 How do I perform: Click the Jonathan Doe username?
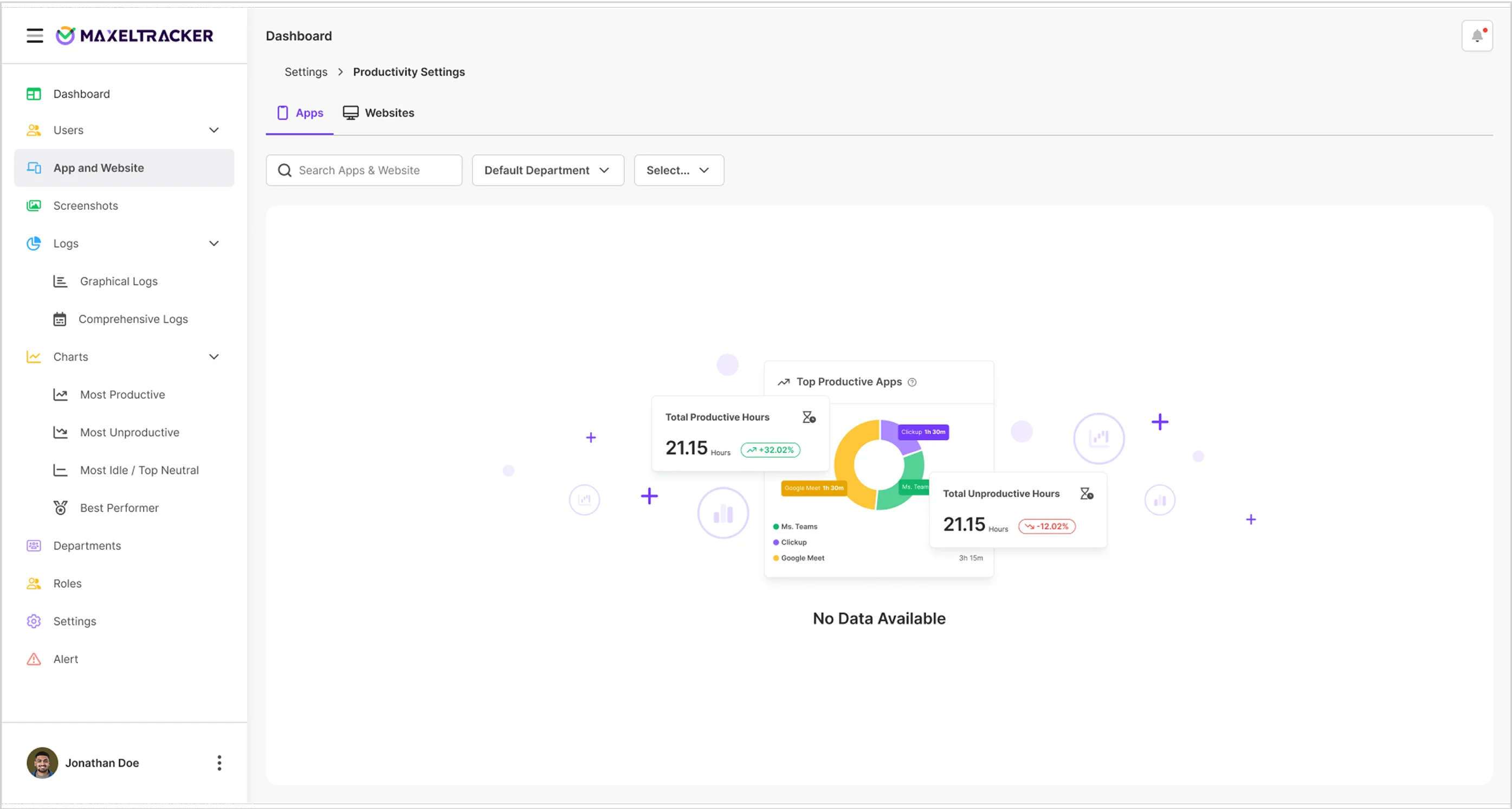click(x=102, y=763)
